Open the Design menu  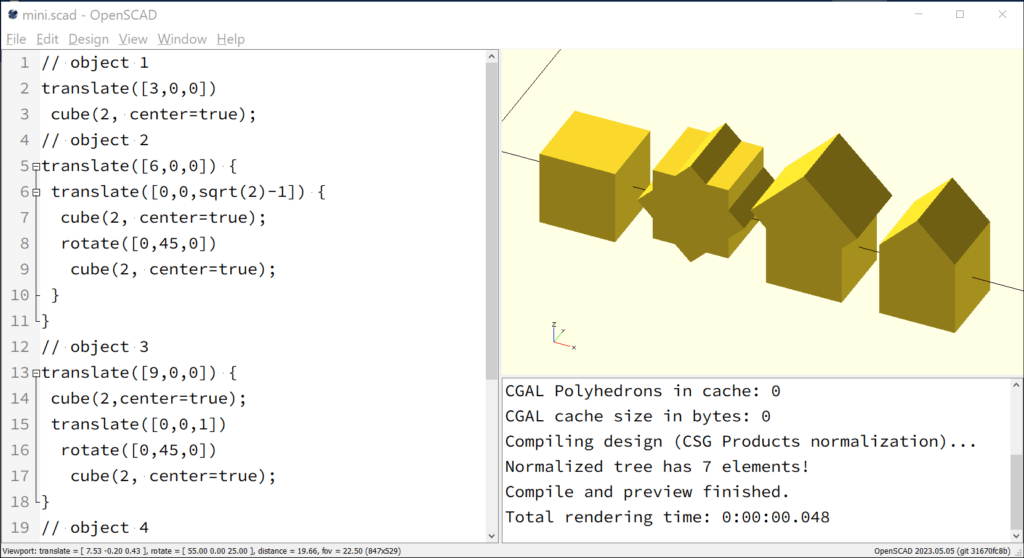[x=88, y=39]
